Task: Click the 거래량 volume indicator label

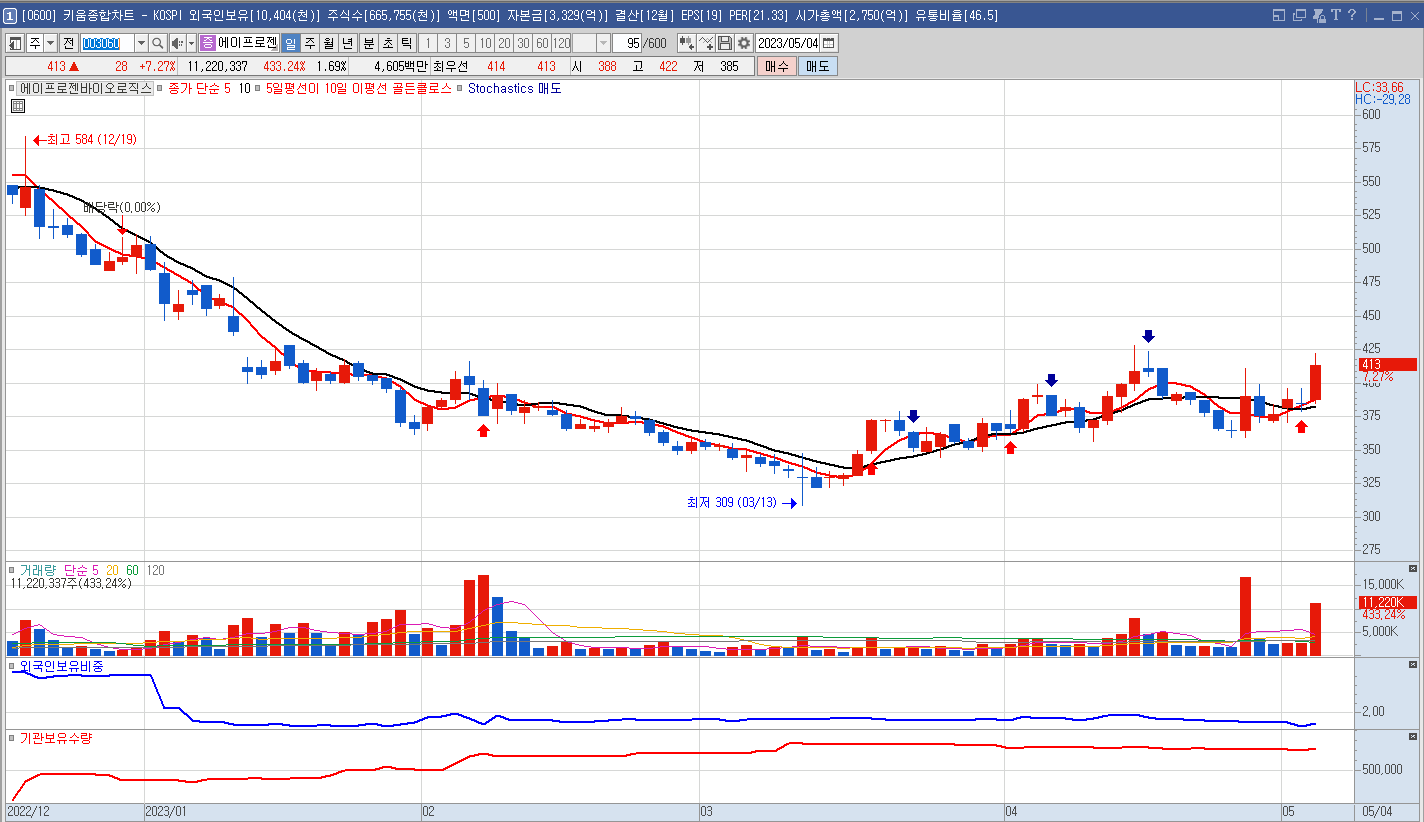Action: coord(39,570)
